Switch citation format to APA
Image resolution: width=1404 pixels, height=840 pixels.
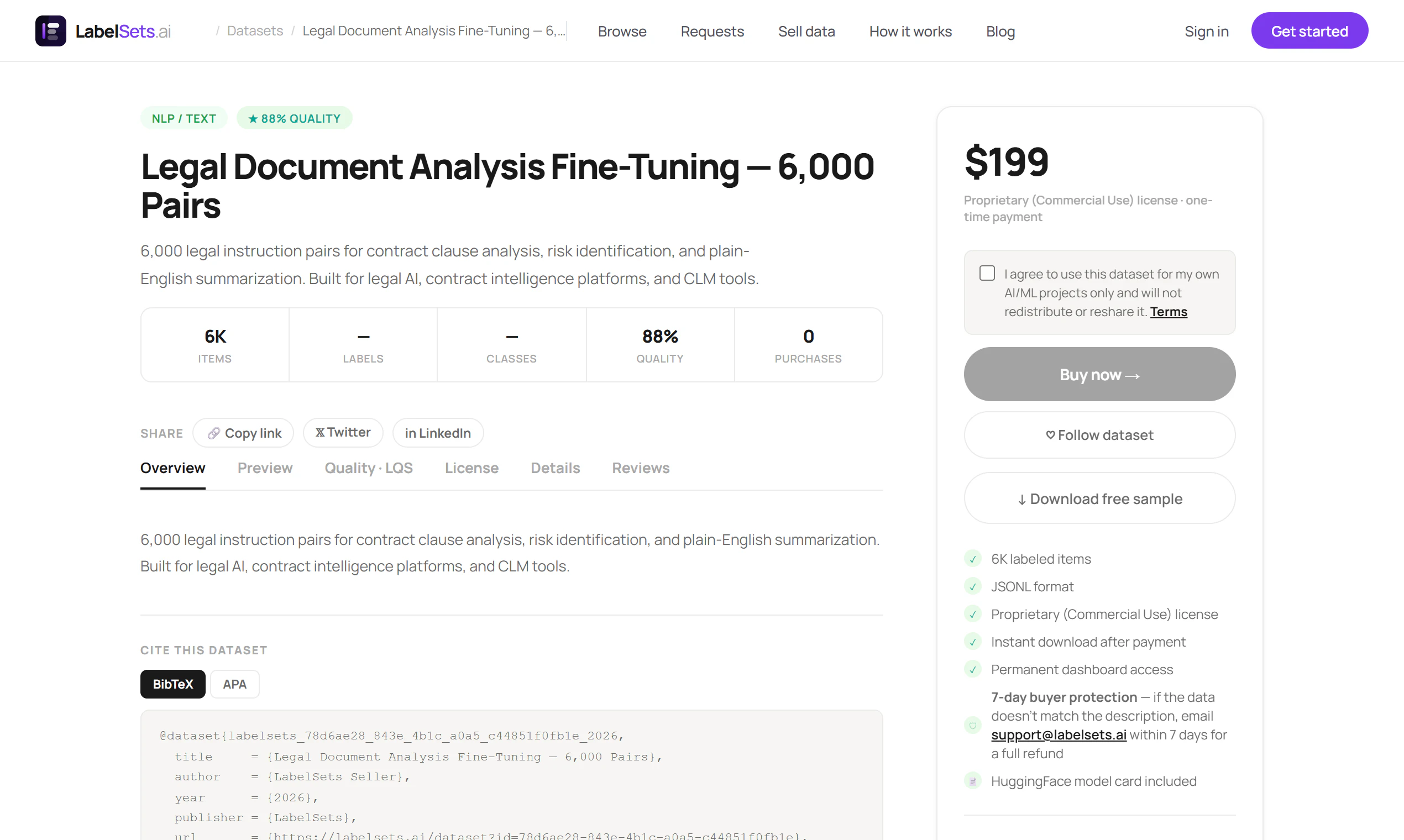click(234, 684)
